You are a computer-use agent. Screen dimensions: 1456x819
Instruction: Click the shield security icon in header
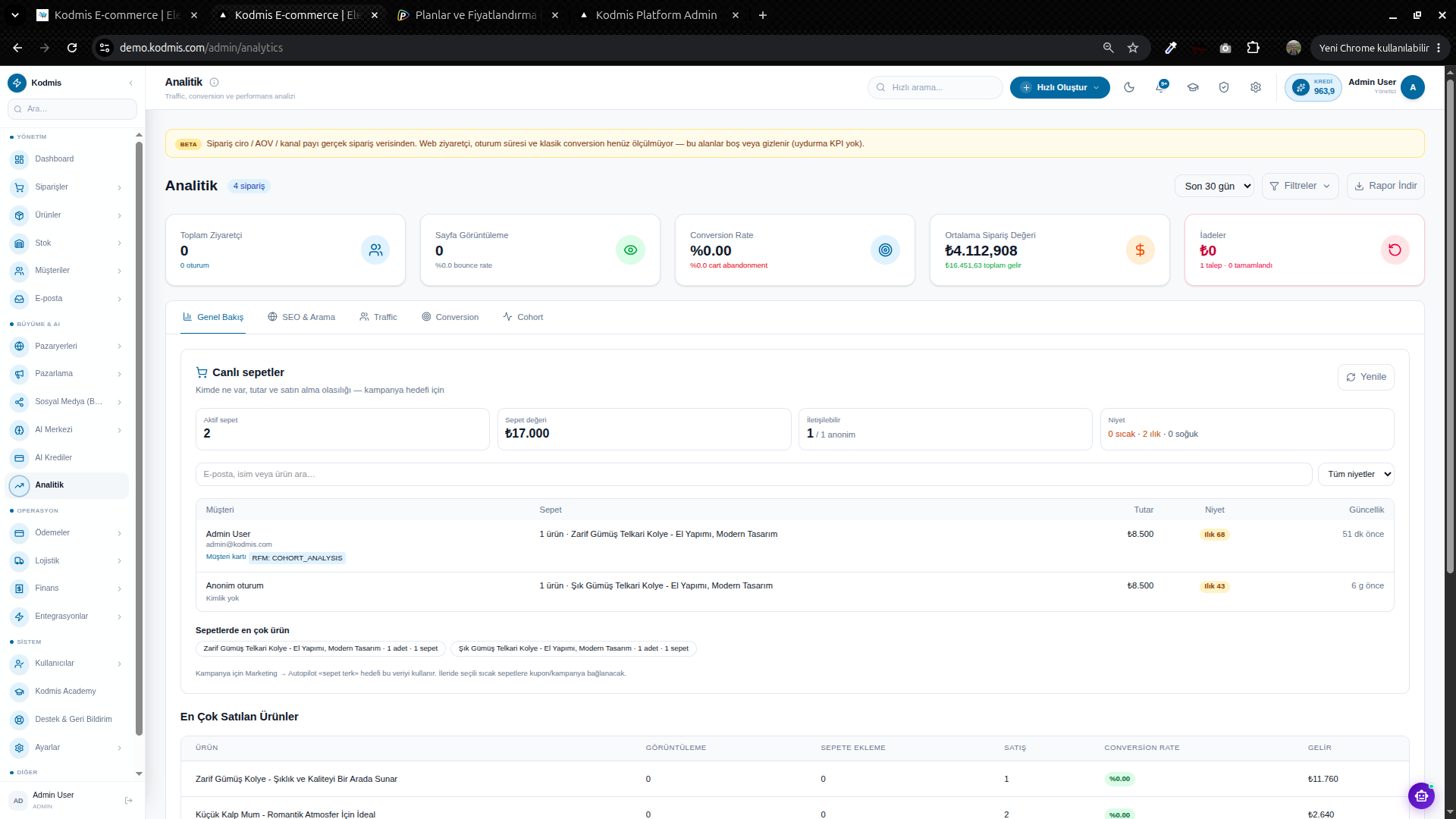coord(1224,87)
